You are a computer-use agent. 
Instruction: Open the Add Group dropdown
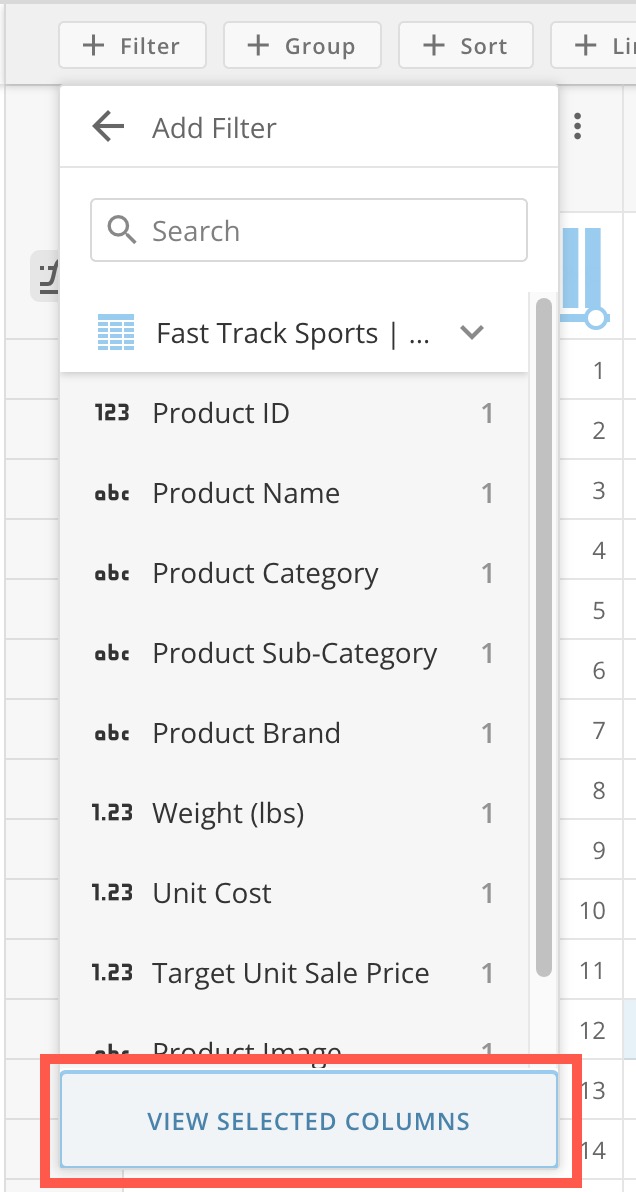(301, 44)
